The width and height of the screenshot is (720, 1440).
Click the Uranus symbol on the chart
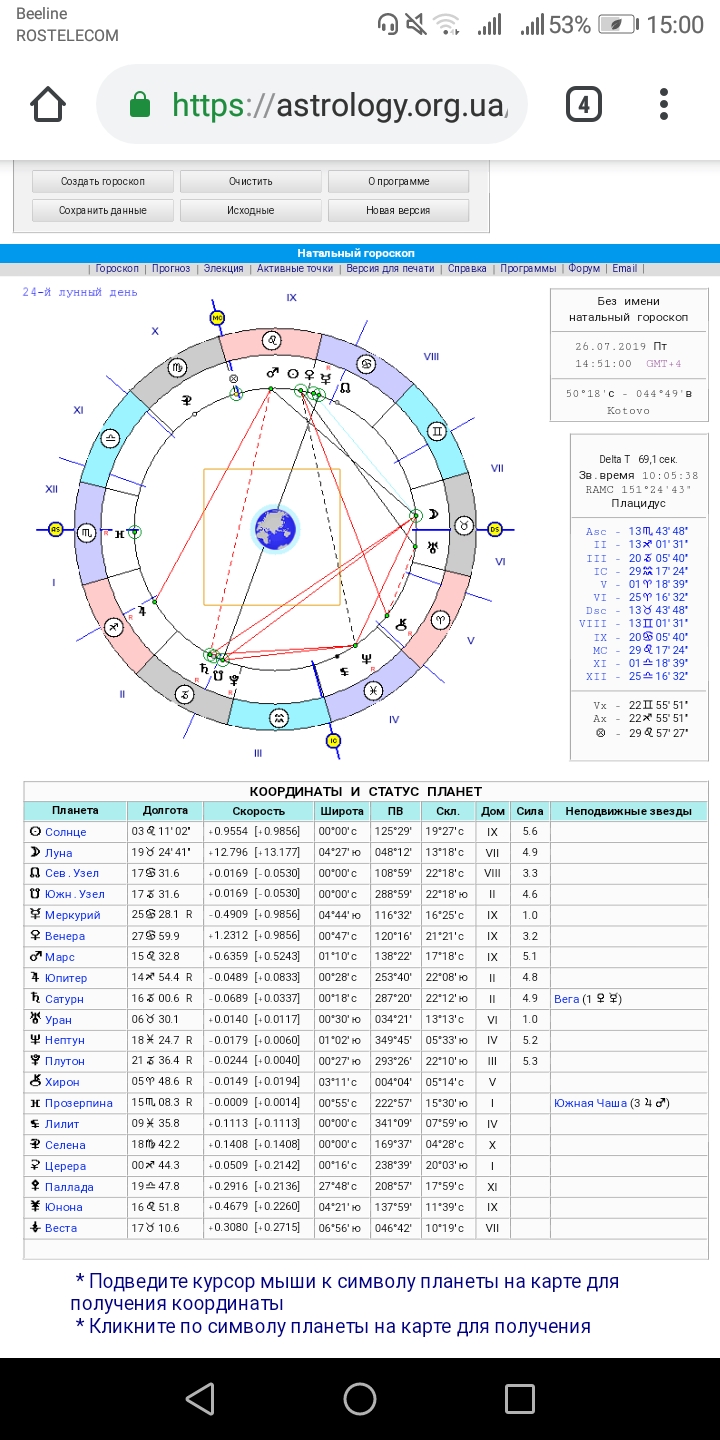432,546
